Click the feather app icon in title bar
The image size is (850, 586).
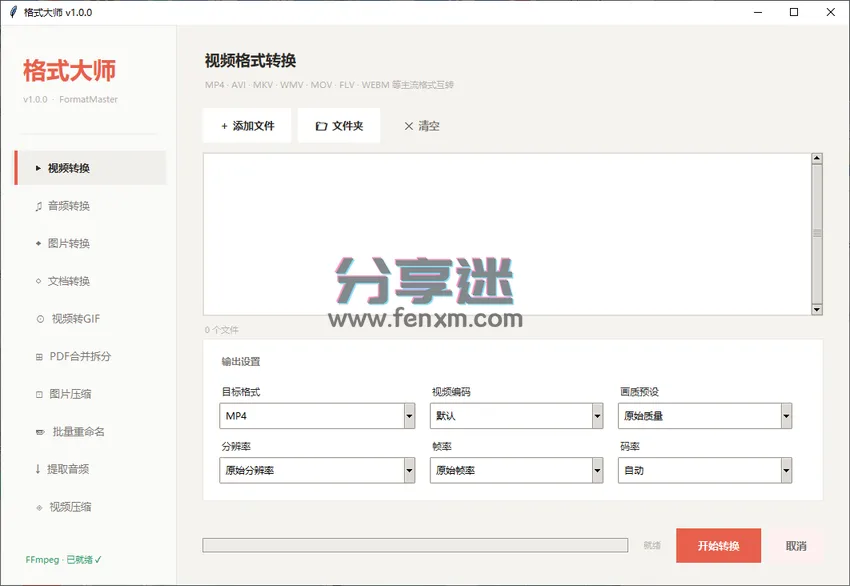pyautogui.click(x=13, y=12)
